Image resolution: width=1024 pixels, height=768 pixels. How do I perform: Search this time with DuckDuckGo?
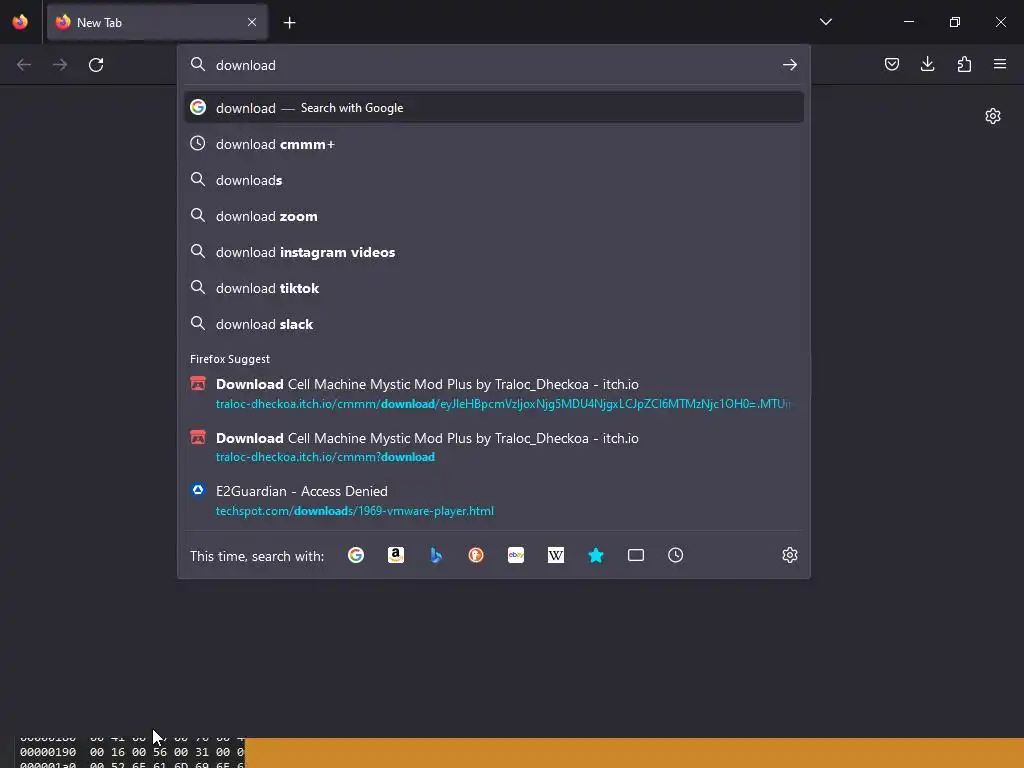pos(475,555)
